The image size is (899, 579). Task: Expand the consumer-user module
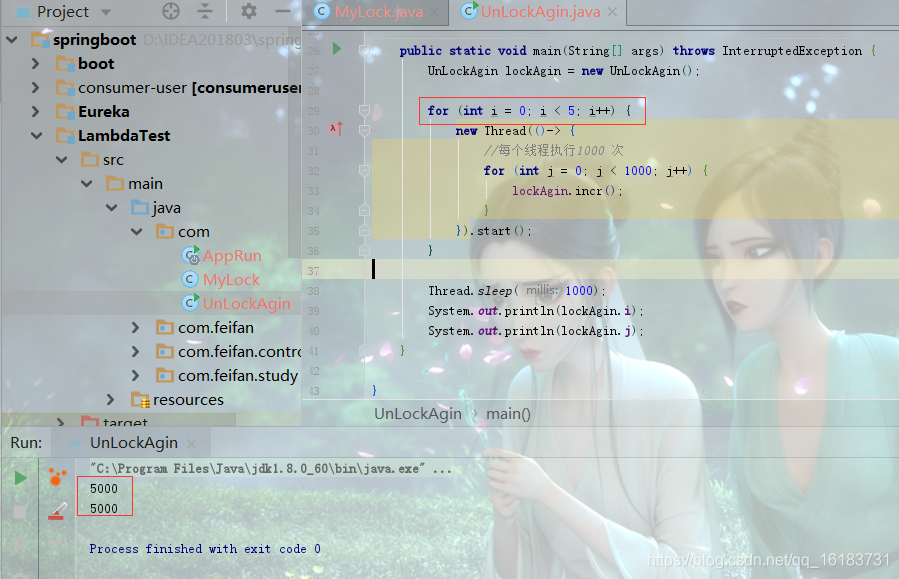pyautogui.click(x=36, y=88)
